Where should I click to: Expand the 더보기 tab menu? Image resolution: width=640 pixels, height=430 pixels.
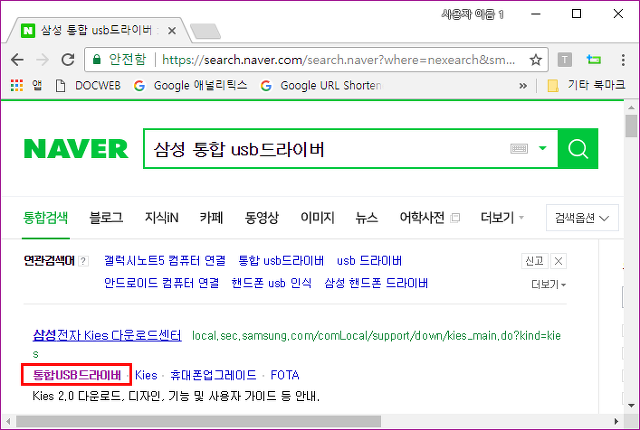[502, 218]
